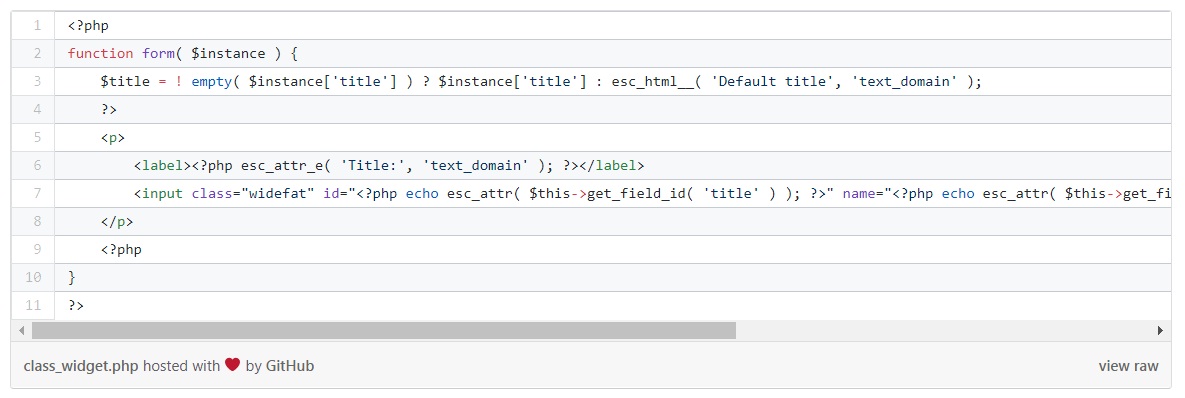
Task: Click empty scrollbar track right of thumb
Action: pos(943,331)
